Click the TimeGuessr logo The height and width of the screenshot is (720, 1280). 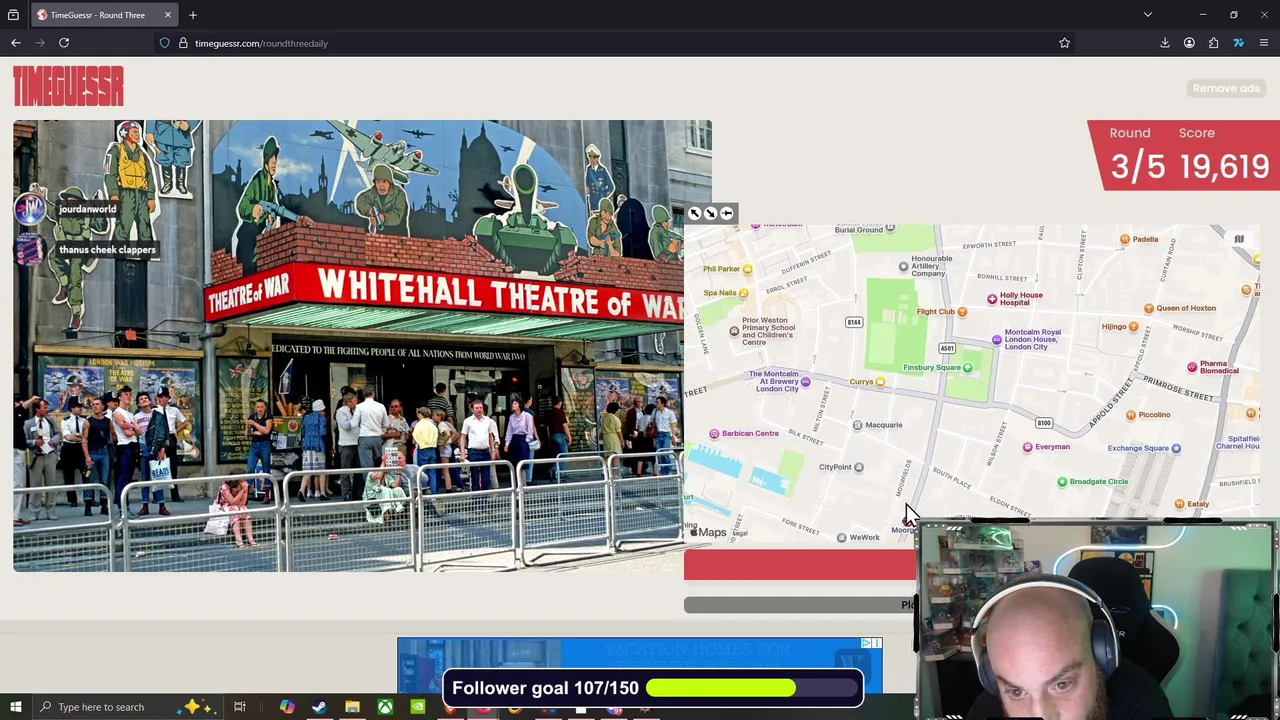(68, 86)
